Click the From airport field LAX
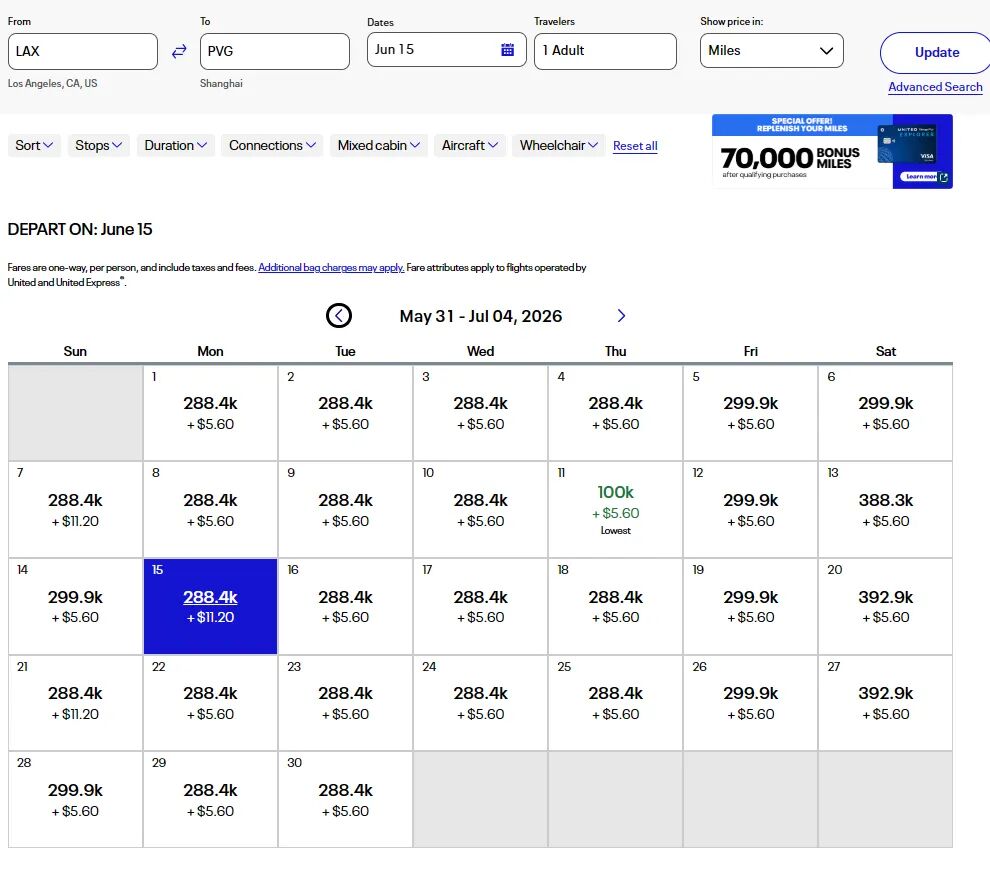This screenshot has width=990, height=869. (83, 51)
